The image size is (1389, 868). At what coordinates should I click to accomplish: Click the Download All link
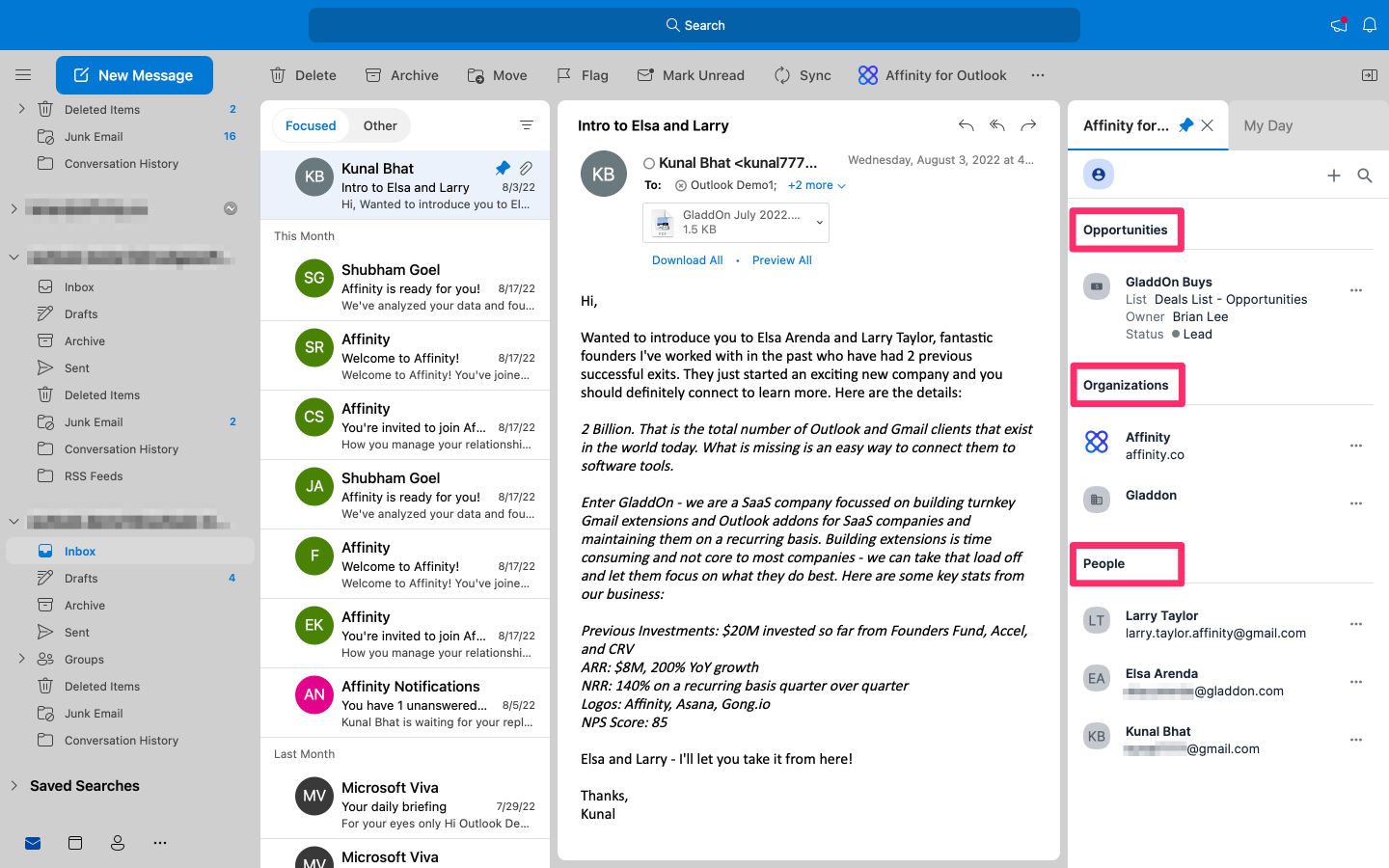(x=688, y=260)
